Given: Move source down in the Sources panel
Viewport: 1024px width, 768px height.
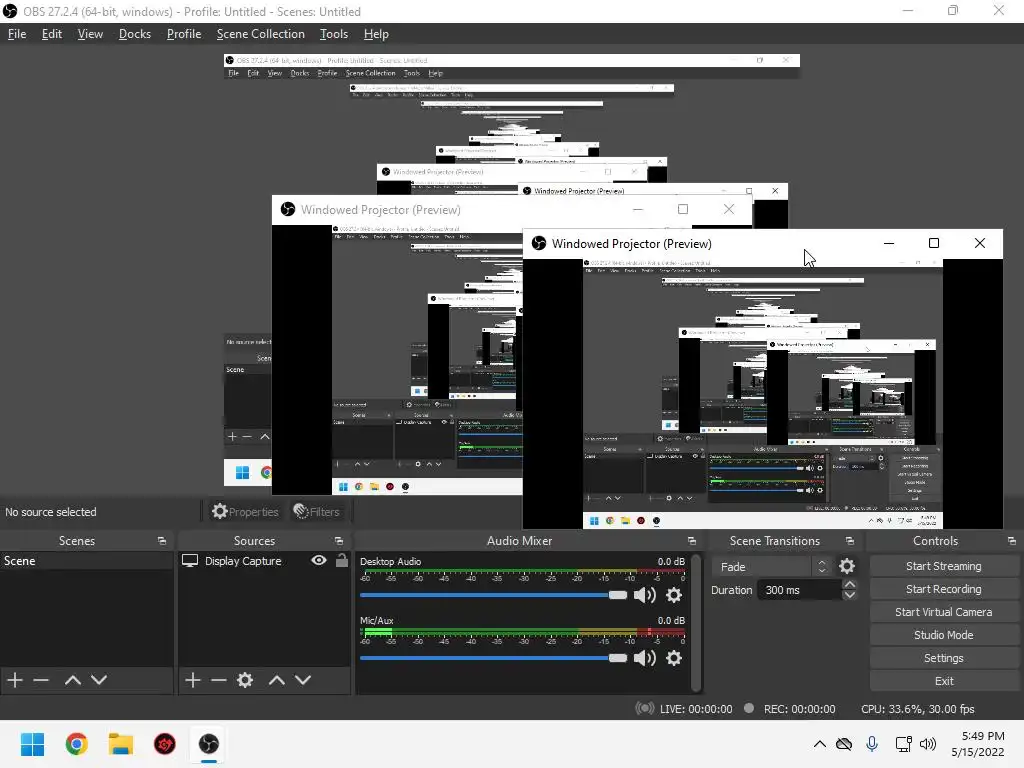Looking at the screenshot, I should 303,680.
